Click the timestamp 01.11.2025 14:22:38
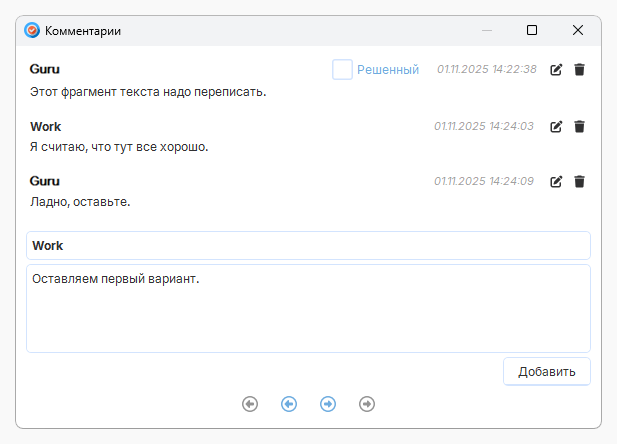The image size is (617, 444). [486, 70]
